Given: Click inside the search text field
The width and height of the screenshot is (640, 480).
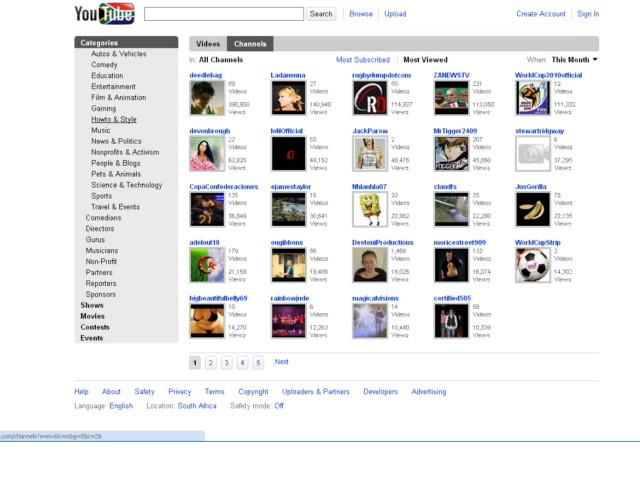Looking at the screenshot, I should [x=224, y=14].
